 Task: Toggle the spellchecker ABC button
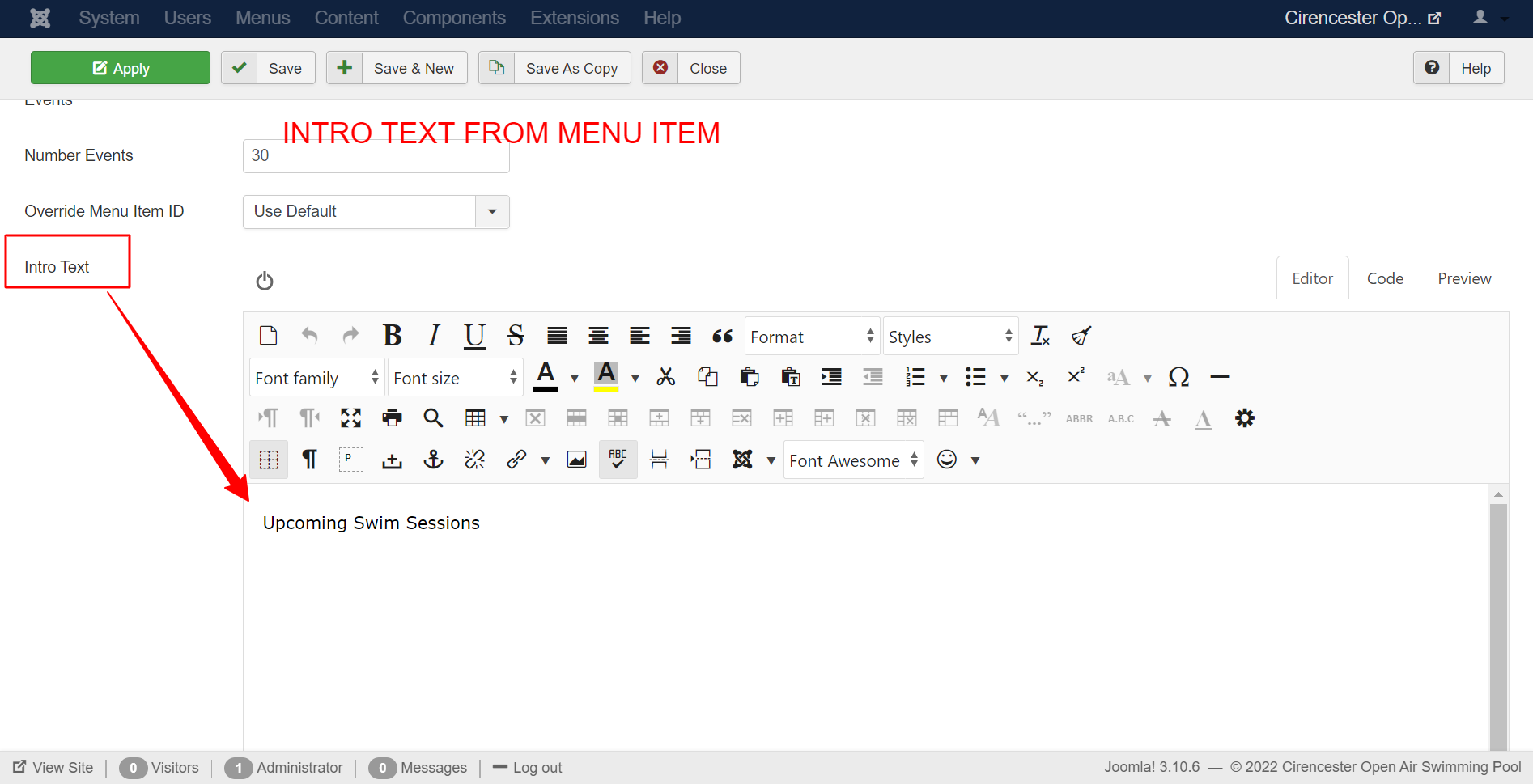(x=618, y=460)
